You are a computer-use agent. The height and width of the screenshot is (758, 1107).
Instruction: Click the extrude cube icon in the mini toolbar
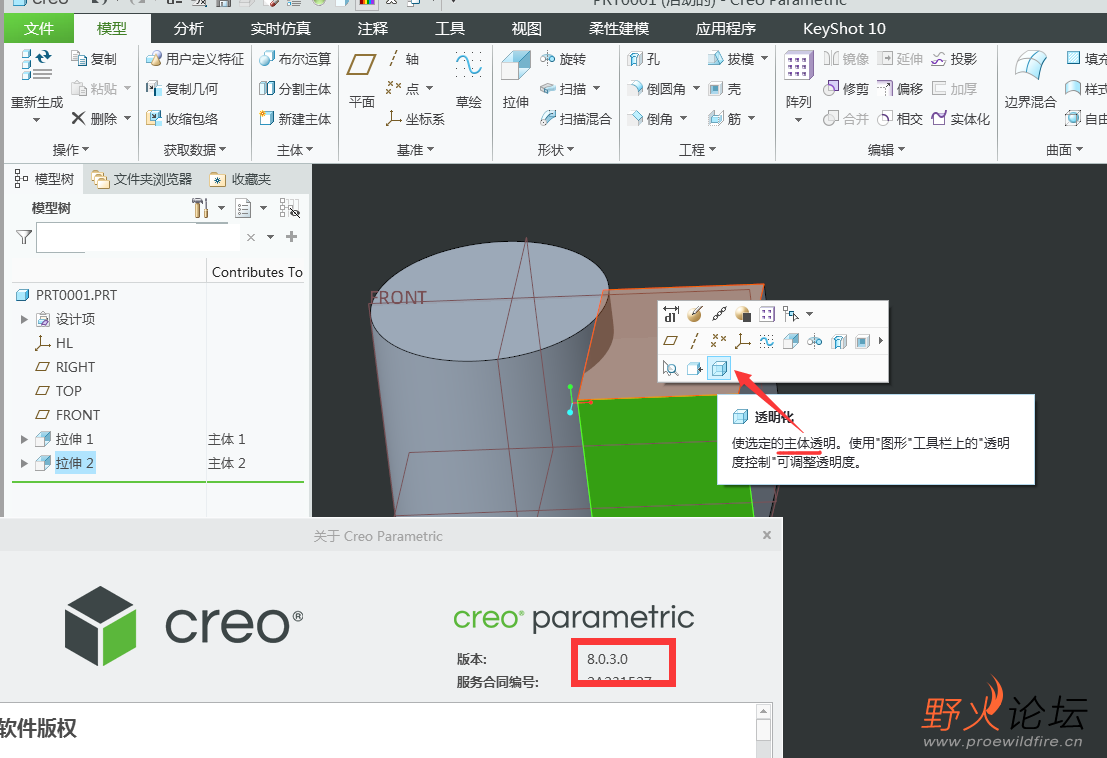point(791,342)
